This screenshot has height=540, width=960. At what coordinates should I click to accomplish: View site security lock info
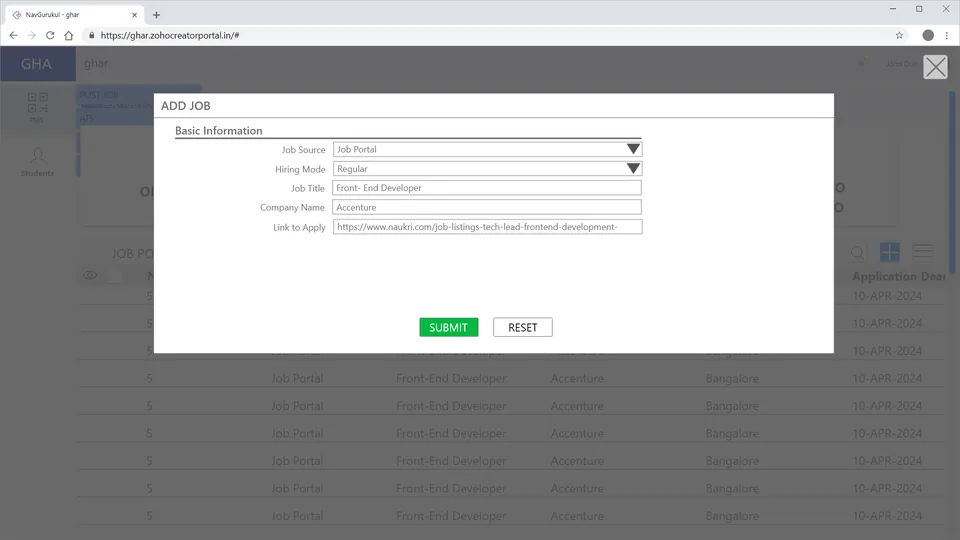pos(92,36)
